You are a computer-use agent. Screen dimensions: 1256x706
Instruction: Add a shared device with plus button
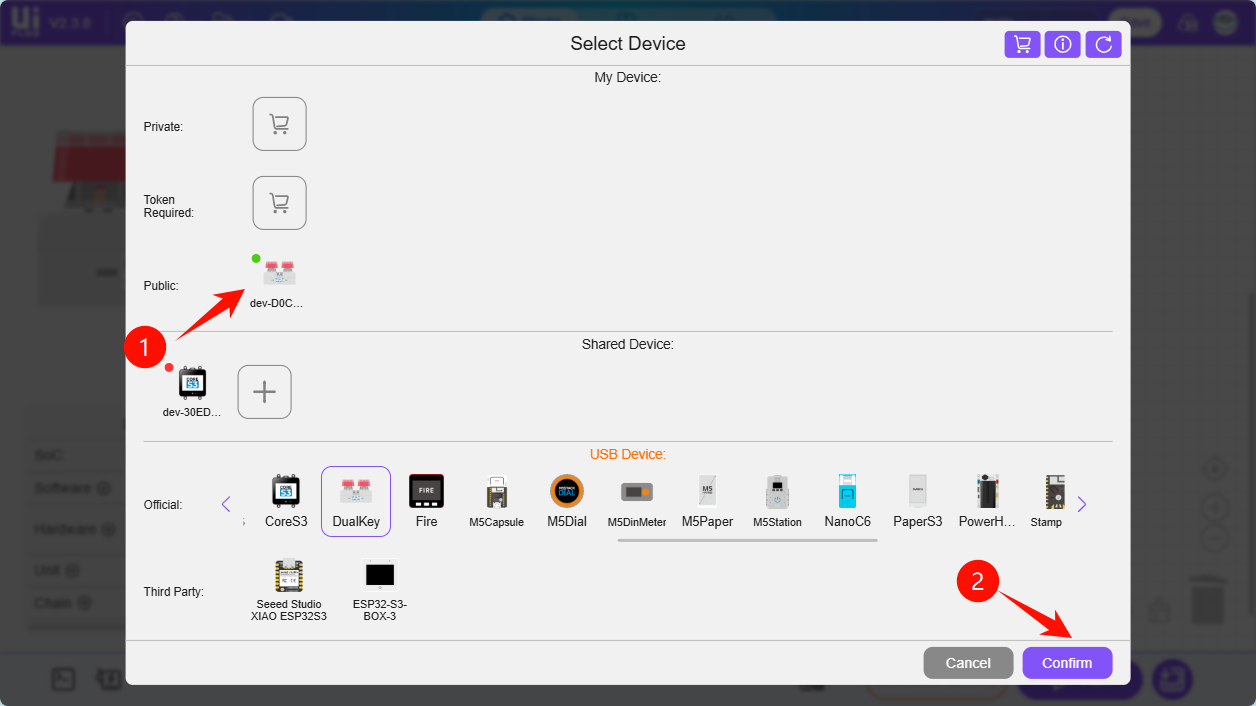pyautogui.click(x=264, y=392)
